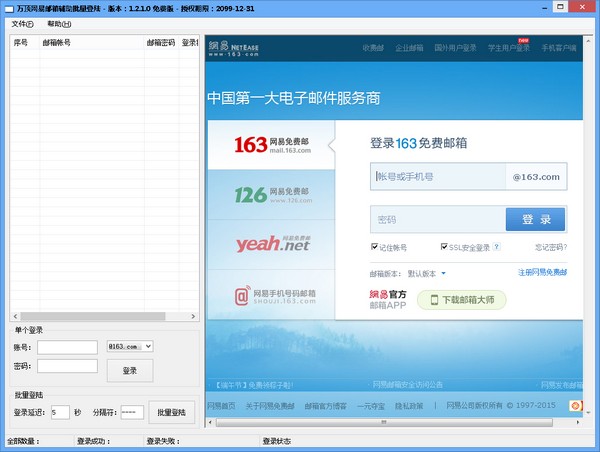Click the orange badge icon in footer
This screenshot has width=600, height=452.
tap(576, 406)
